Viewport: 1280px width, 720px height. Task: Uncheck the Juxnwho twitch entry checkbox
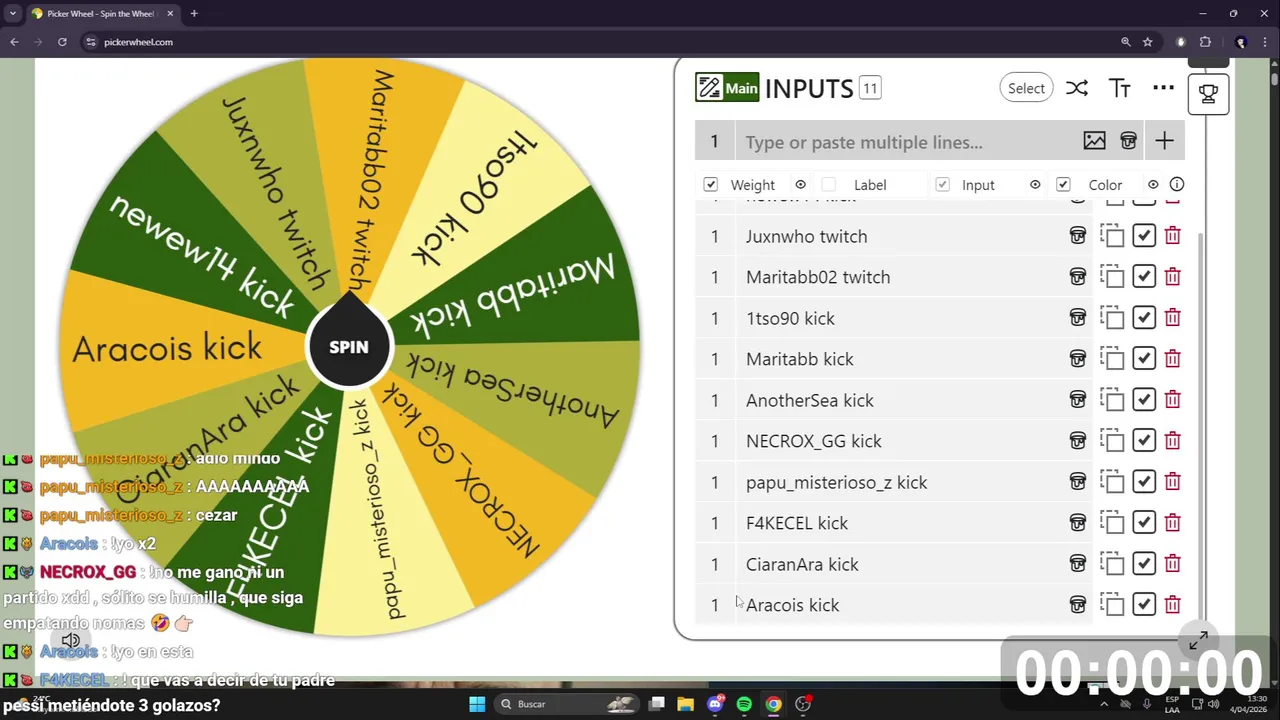(1144, 236)
